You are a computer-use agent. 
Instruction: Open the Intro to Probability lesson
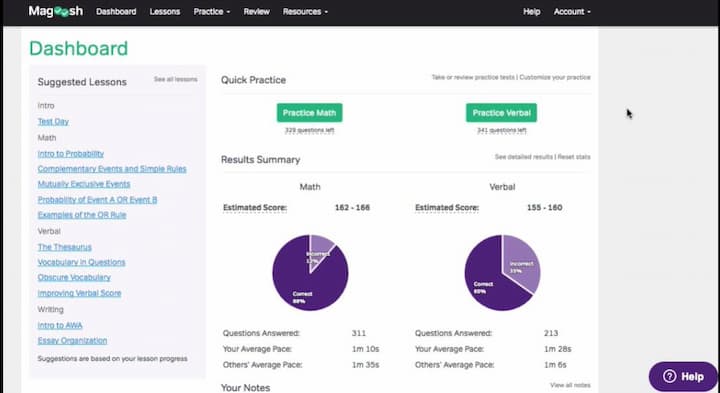(x=71, y=154)
